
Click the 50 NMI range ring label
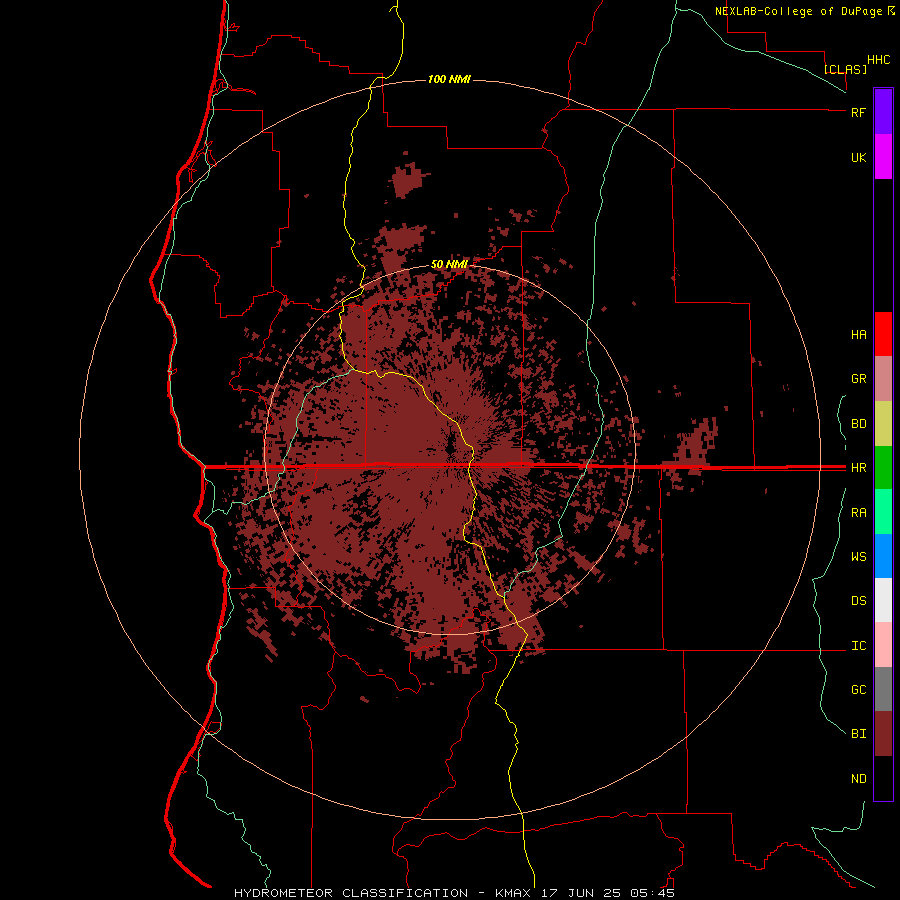[x=449, y=264]
